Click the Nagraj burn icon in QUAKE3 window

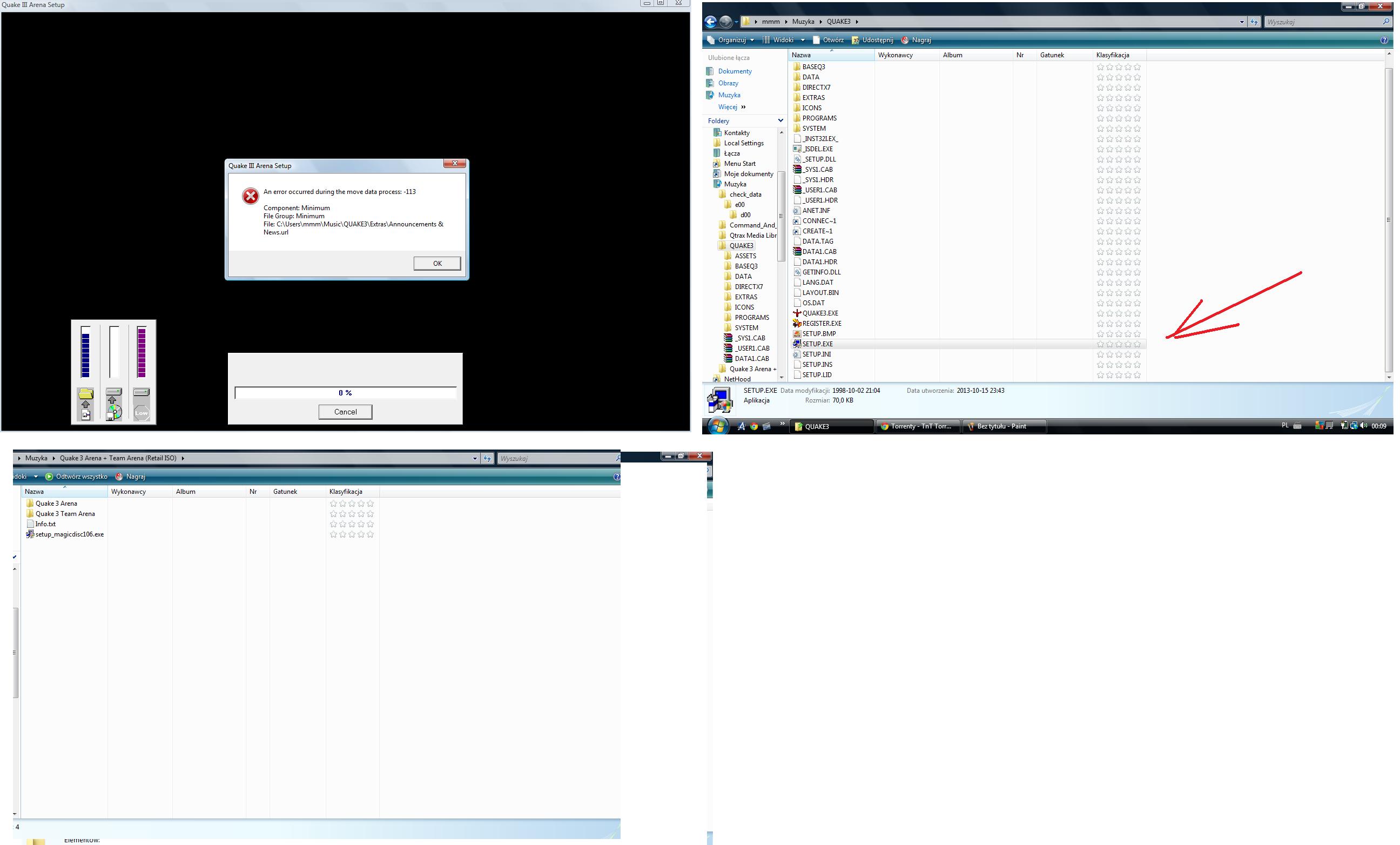point(905,41)
